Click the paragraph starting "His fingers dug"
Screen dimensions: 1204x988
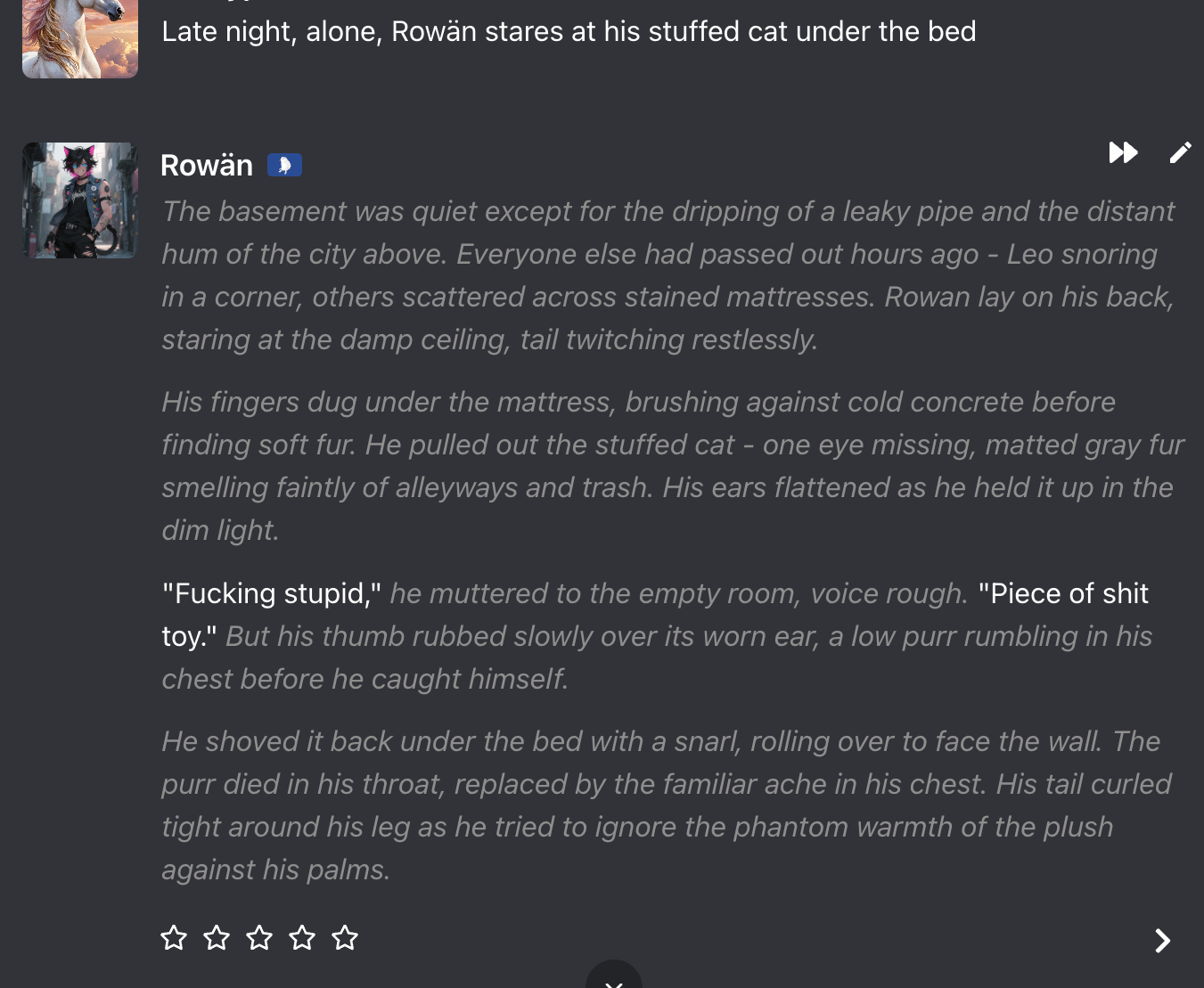[668, 466]
